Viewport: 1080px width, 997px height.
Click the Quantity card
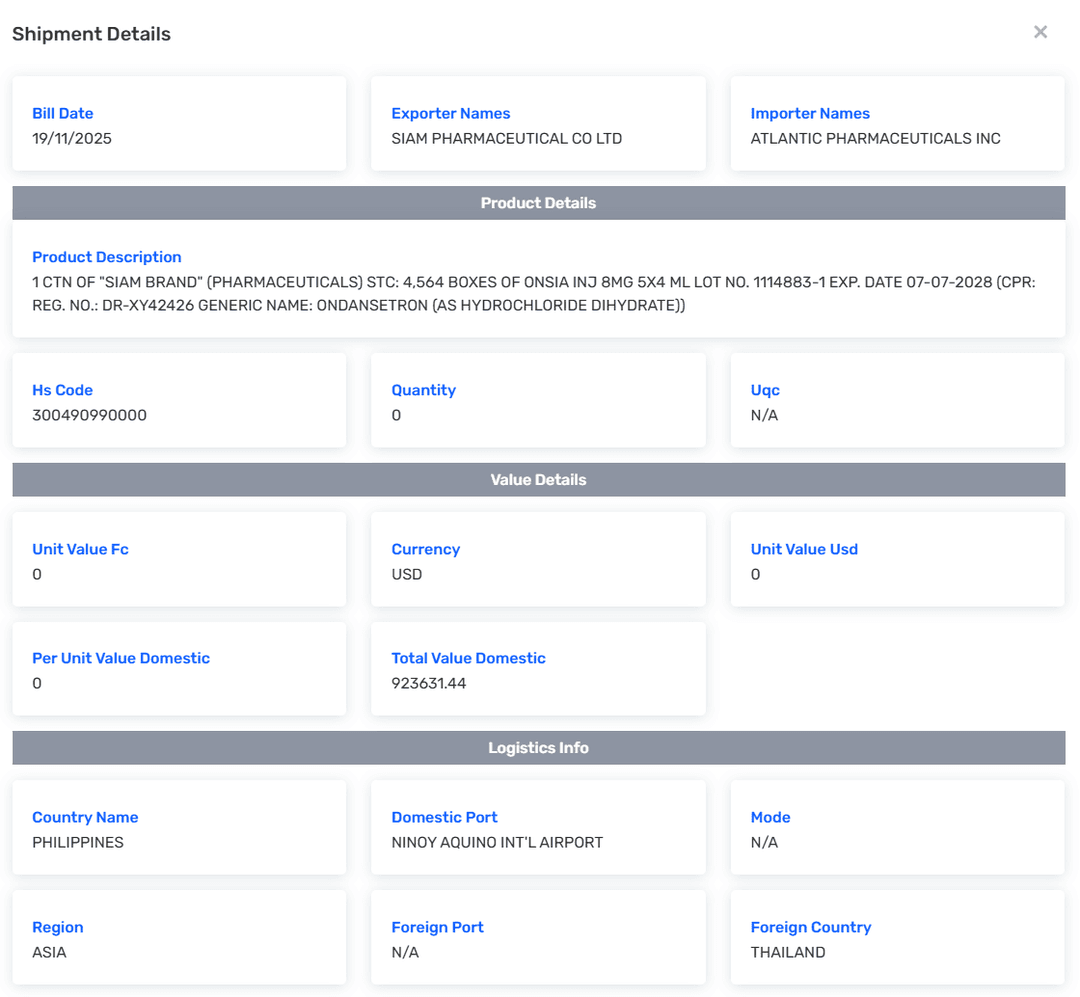coord(538,400)
